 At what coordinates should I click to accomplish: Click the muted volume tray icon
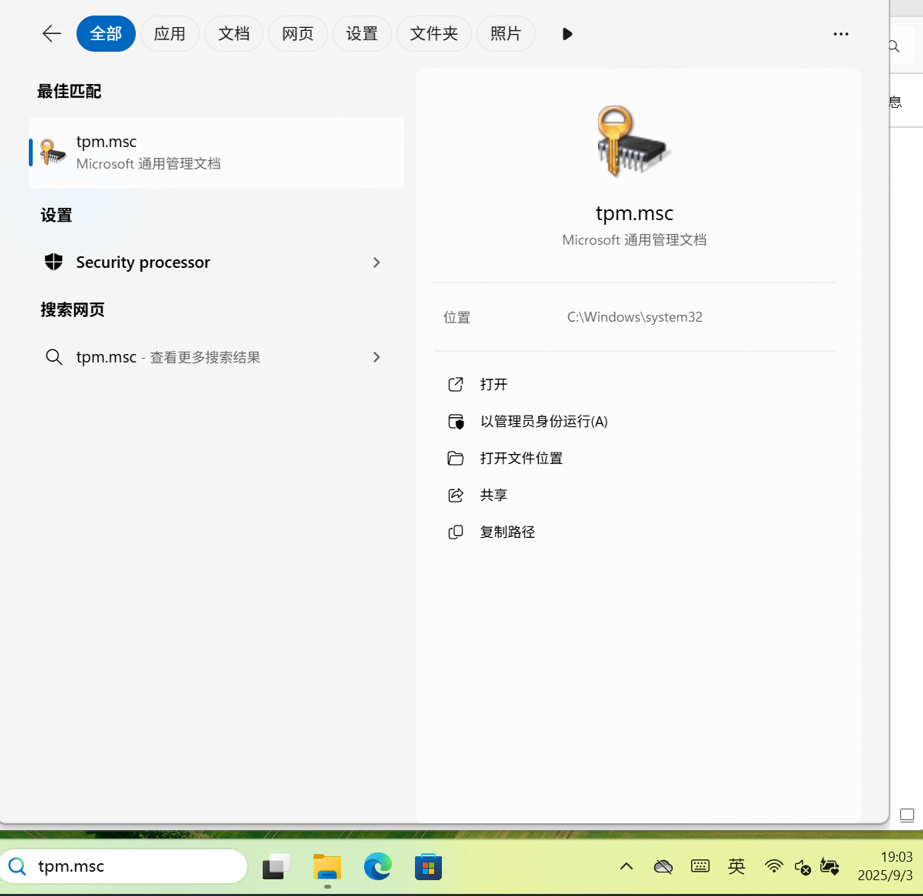[x=802, y=867]
